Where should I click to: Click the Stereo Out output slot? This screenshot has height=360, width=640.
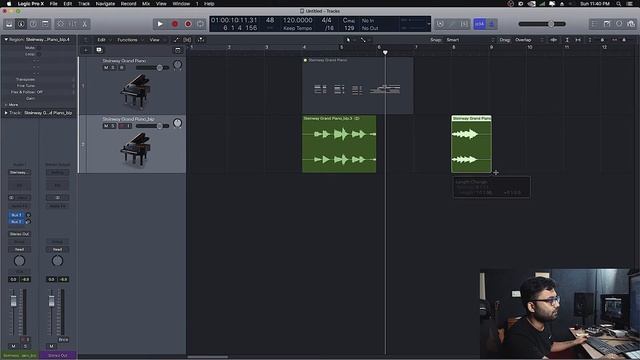click(19, 234)
